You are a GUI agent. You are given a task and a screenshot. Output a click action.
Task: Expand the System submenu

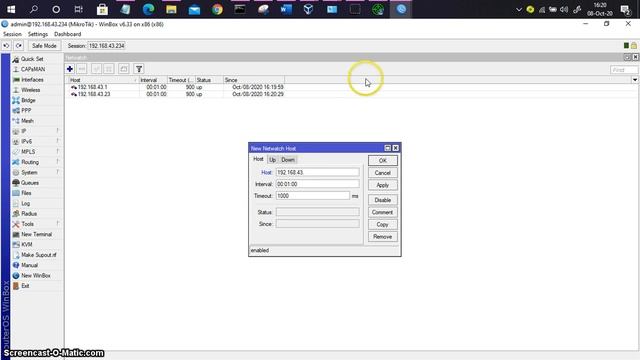(36, 172)
